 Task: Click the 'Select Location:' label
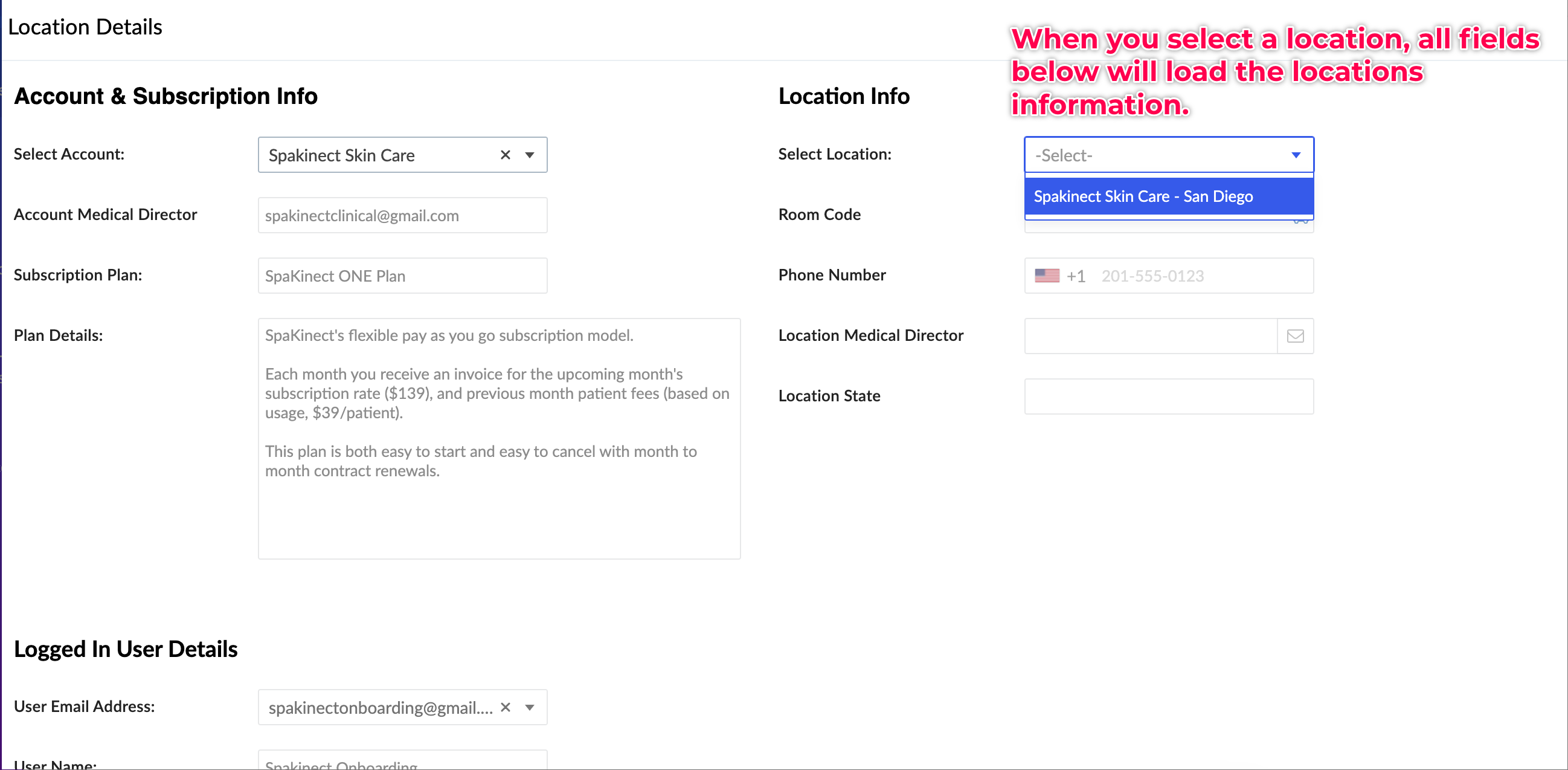[x=835, y=154]
